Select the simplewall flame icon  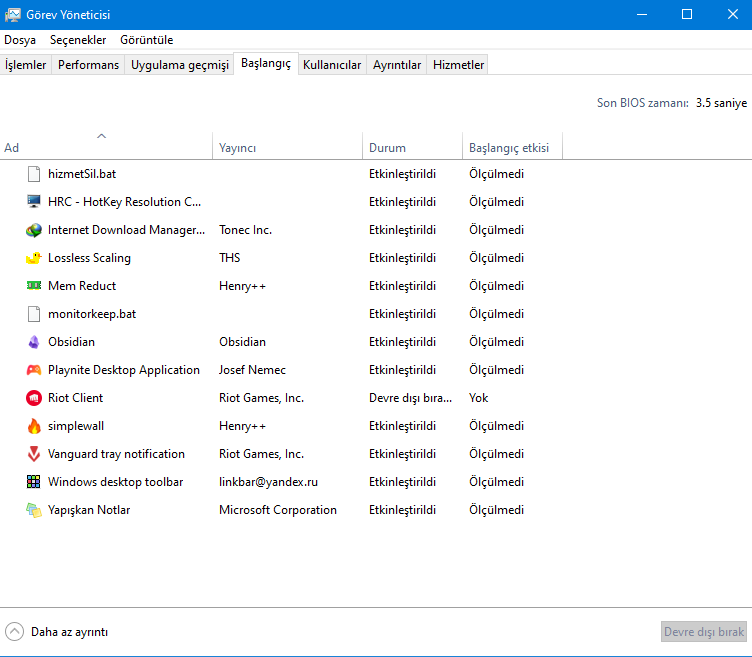point(34,426)
